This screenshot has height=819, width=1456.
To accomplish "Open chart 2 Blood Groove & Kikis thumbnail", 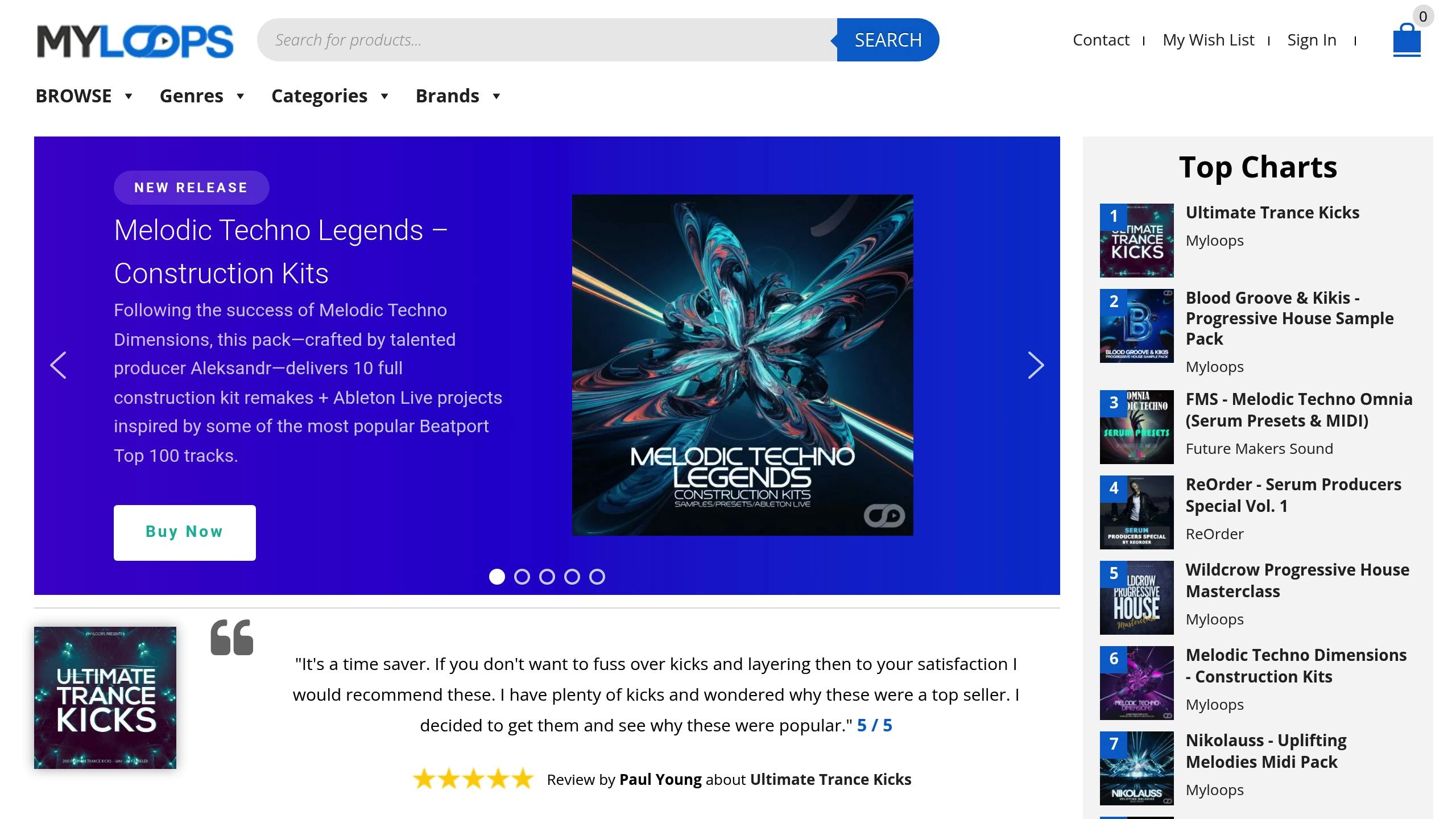I will [x=1136, y=326].
